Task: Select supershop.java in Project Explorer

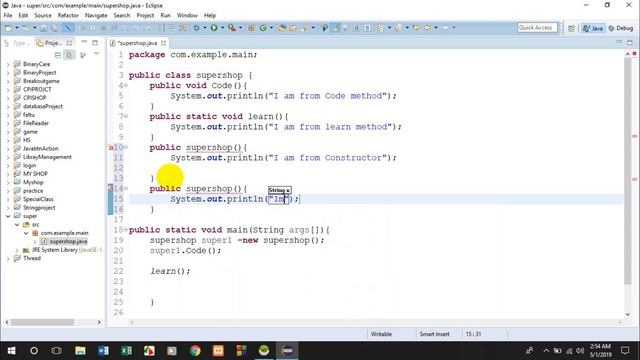Action: [x=64, y=242]
